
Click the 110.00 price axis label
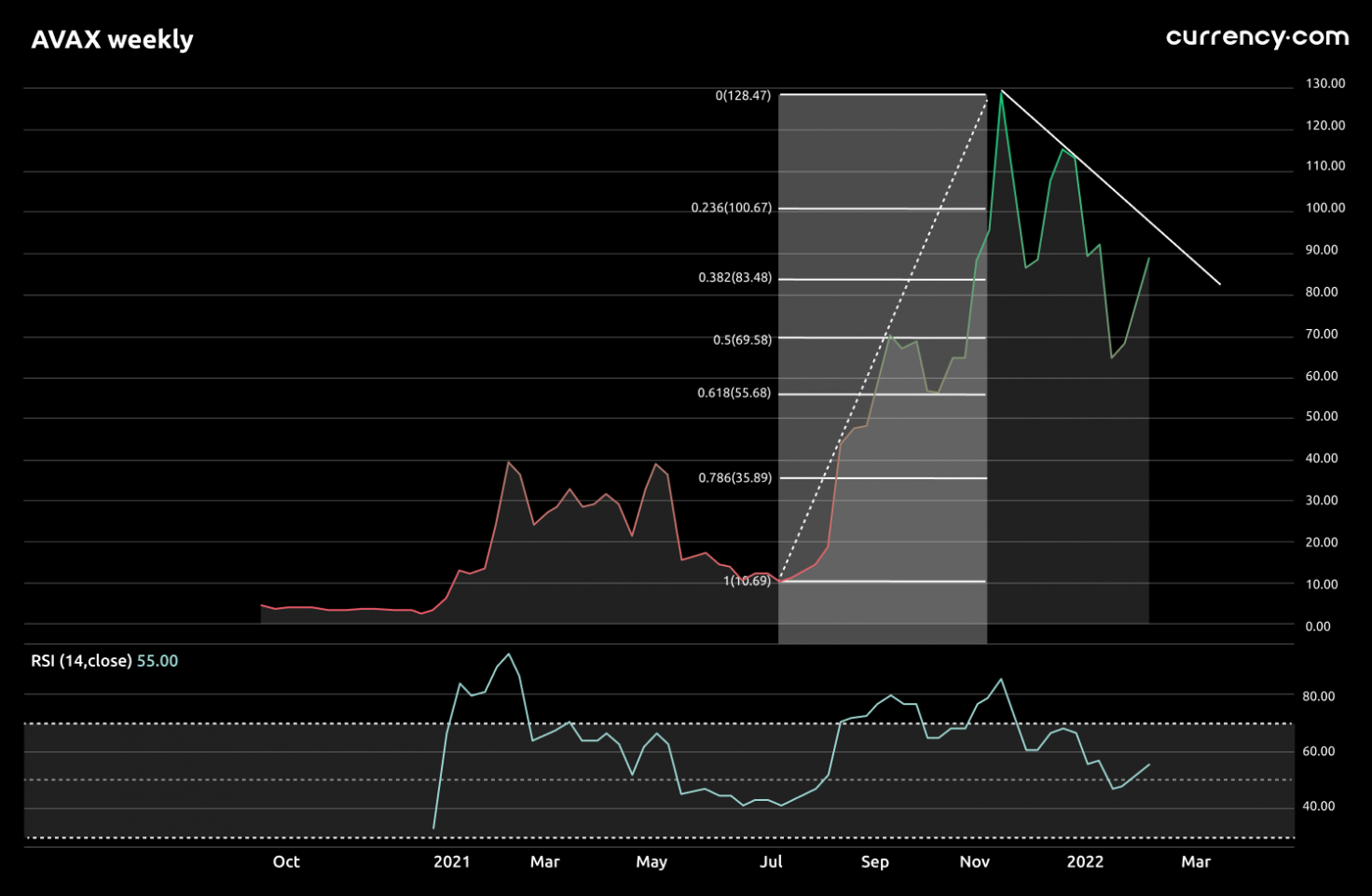tap(1324, 165)
